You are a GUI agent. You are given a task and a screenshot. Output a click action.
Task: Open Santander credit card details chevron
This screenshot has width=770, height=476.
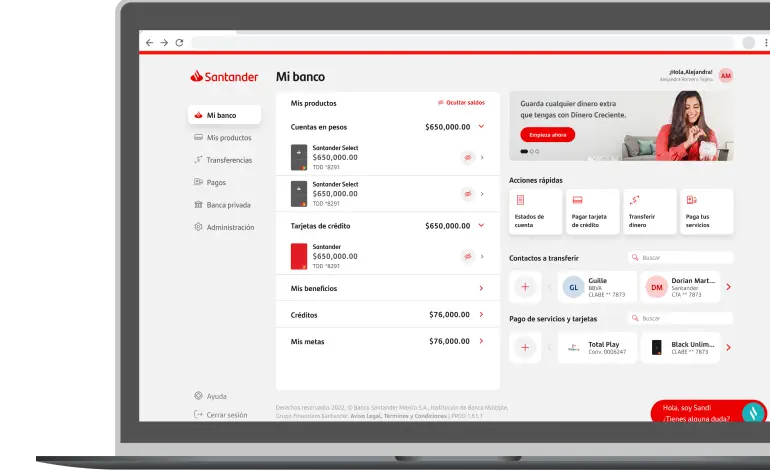[x=482, y=256]
